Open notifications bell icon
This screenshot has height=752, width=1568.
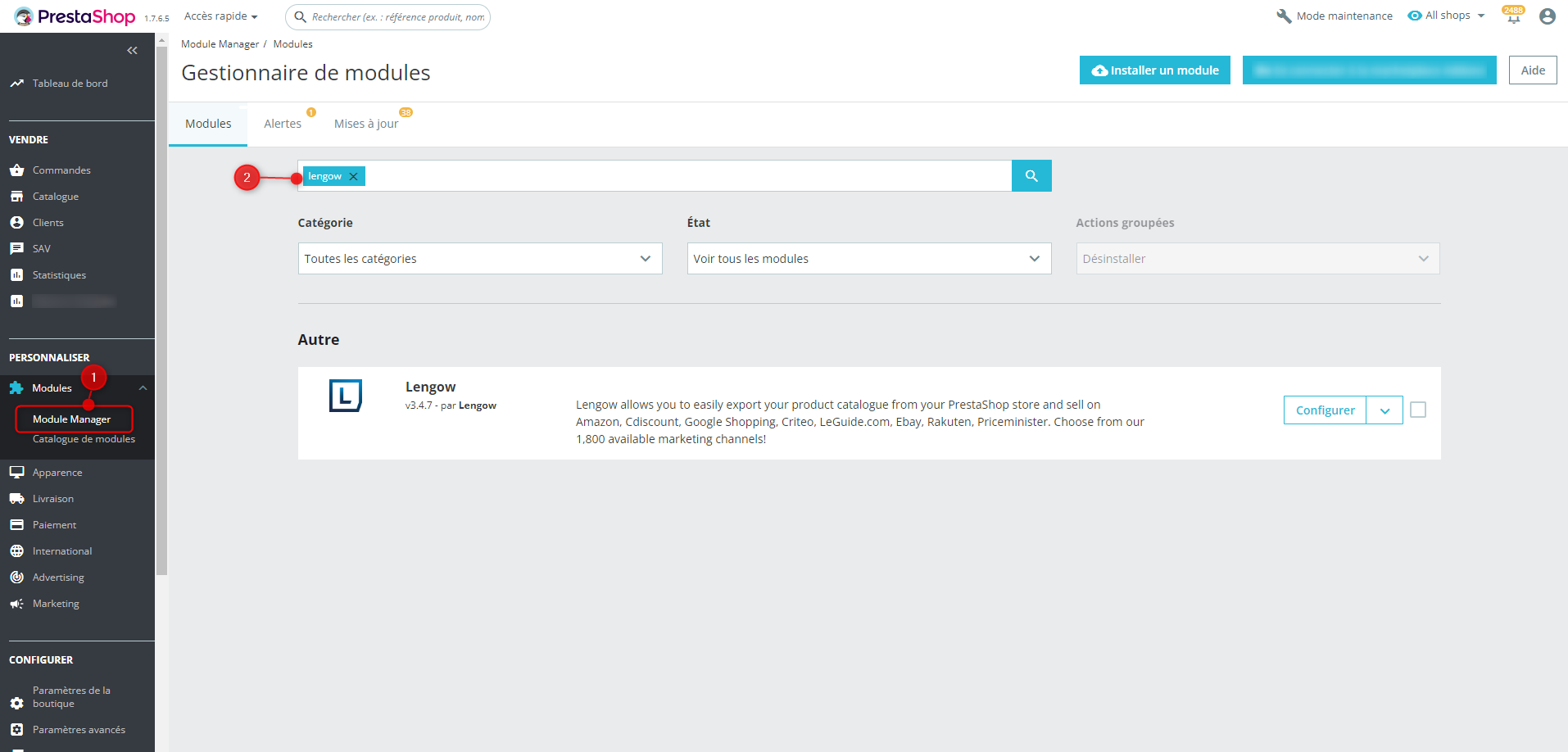click(1513, 16)
